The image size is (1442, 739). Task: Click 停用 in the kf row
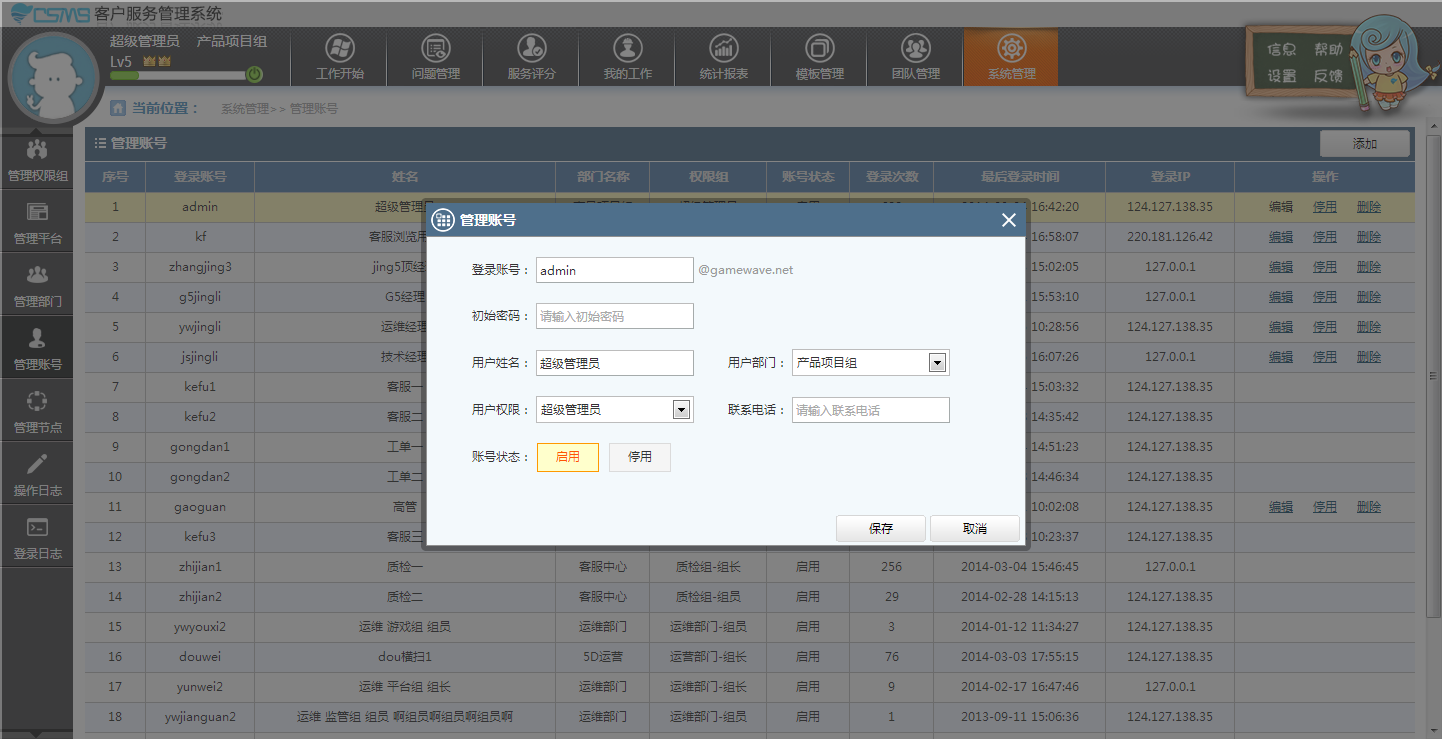click(1325, 237)
